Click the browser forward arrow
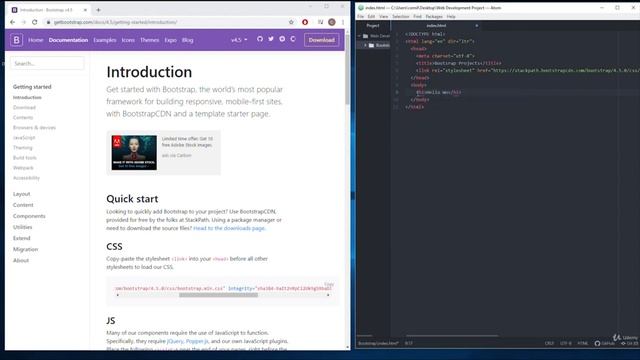Image resolution: width=640 pixels, height=360 pixels. tap(23, 22)
